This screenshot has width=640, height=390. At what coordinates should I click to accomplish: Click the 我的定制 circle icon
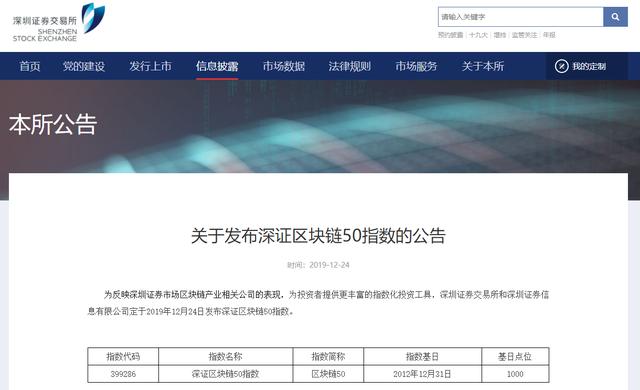(561, 66)
